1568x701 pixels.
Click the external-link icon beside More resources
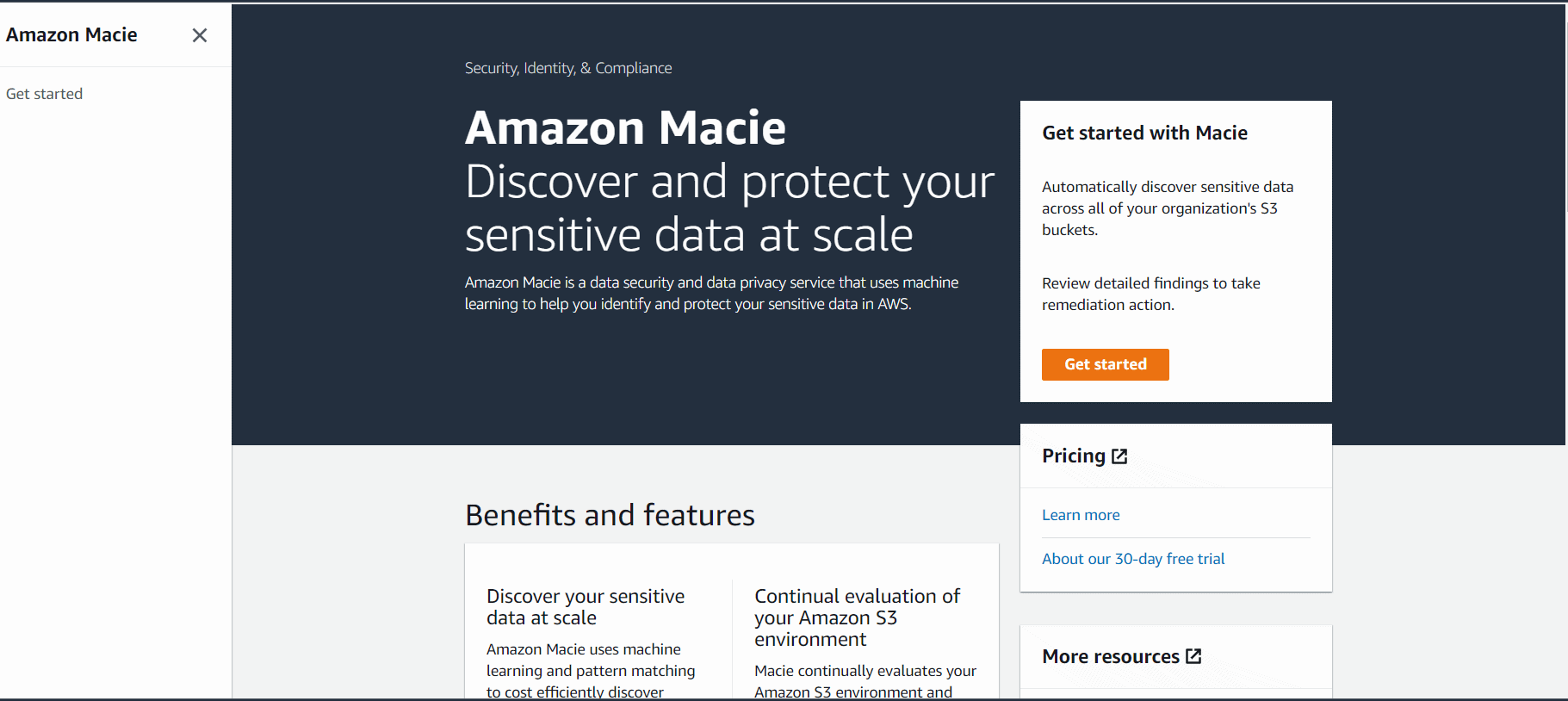1193,655
